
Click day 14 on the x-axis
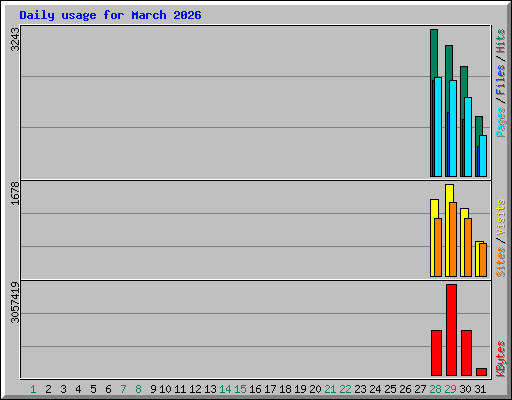tap(225, 389)
